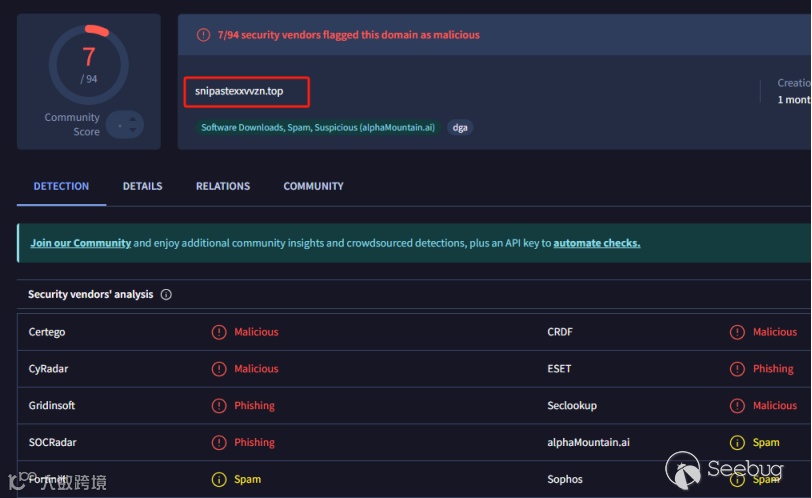Screen dimensions: 812x498
Task: Click the Malicious verdict text for CyRadar
Action: coord(256,369)
